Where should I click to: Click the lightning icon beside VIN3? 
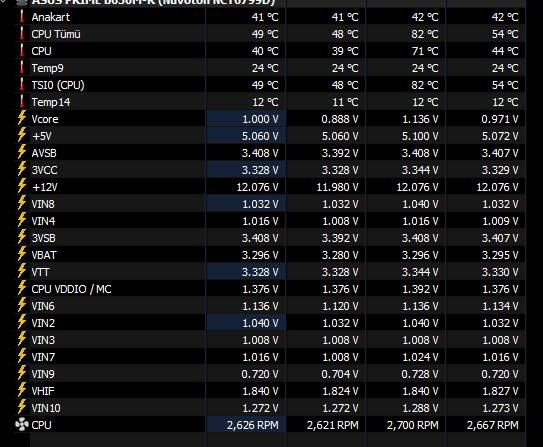22,339
